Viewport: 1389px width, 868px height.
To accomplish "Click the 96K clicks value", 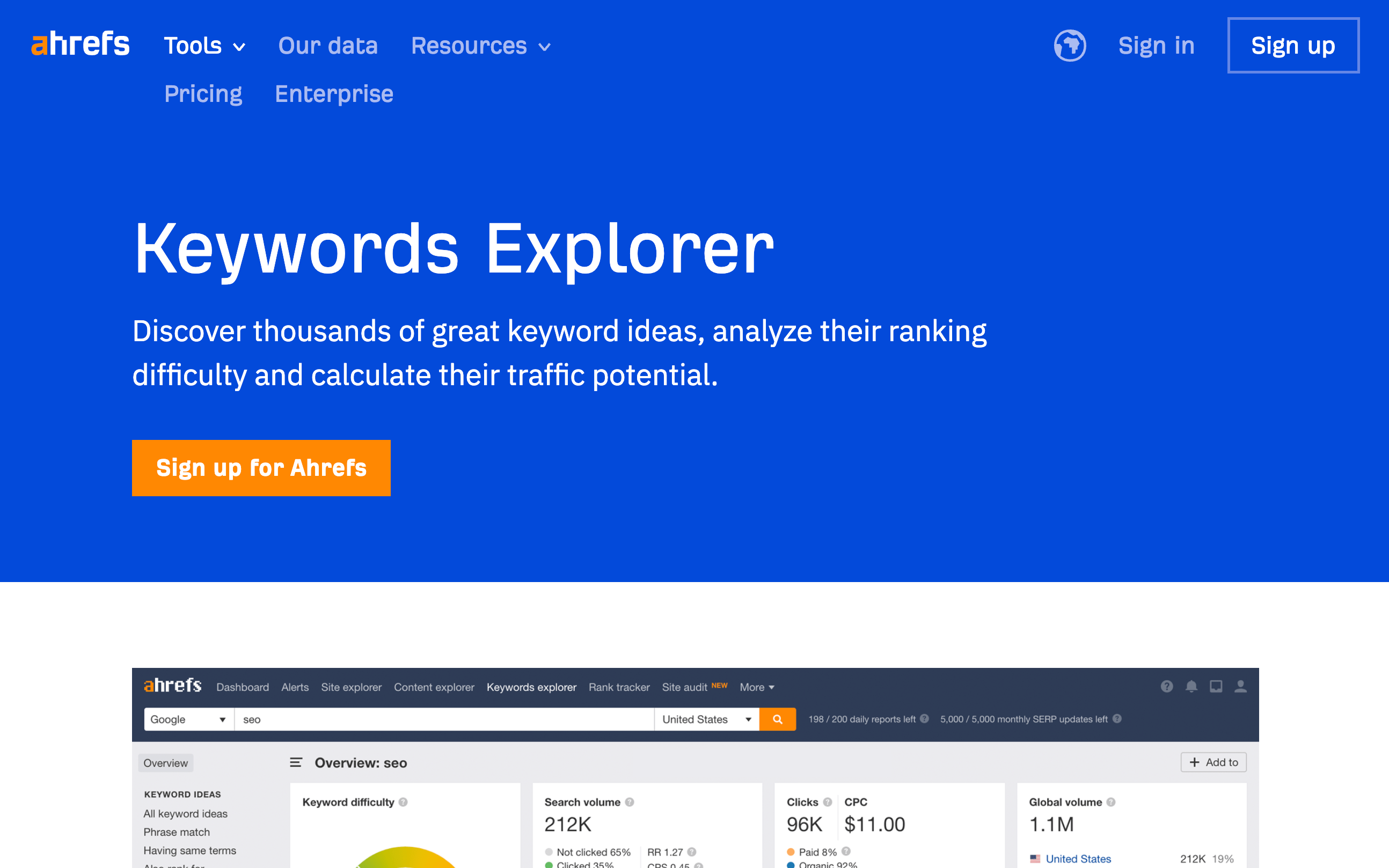I will 805,825.
